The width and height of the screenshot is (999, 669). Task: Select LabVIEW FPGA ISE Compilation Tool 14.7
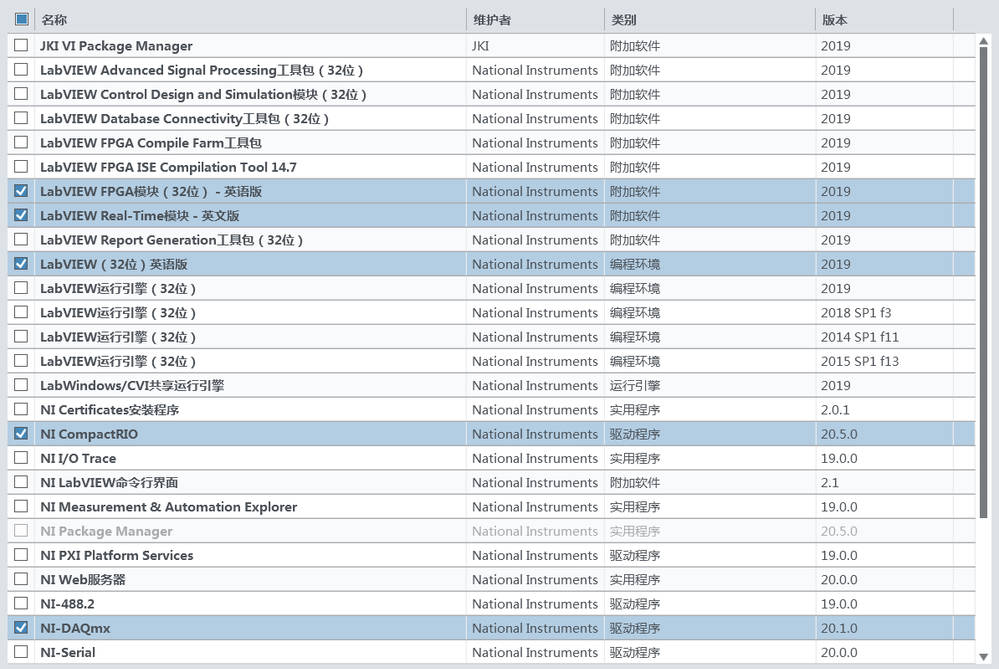tap(168, 167)
